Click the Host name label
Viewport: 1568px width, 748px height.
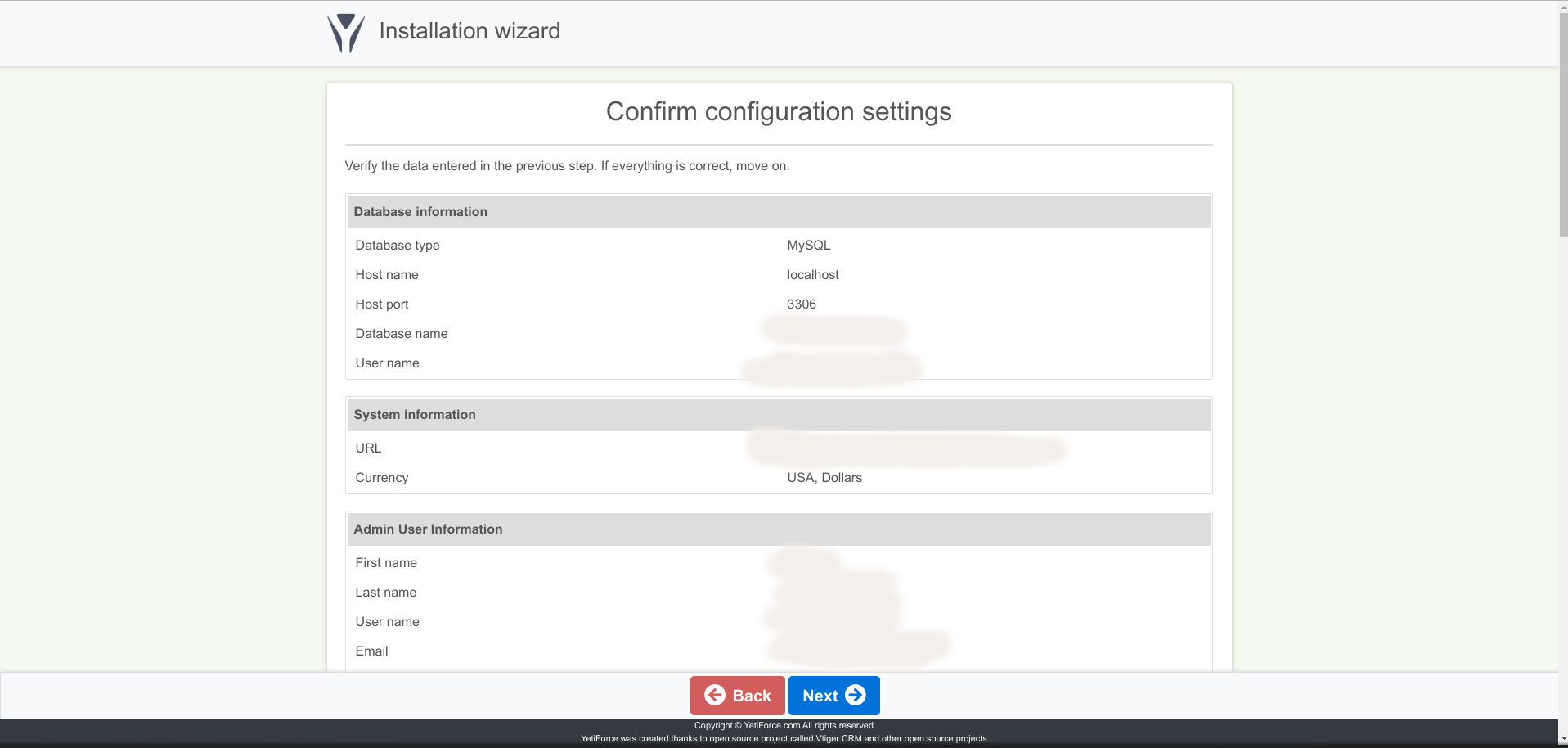tap(387, 275)
